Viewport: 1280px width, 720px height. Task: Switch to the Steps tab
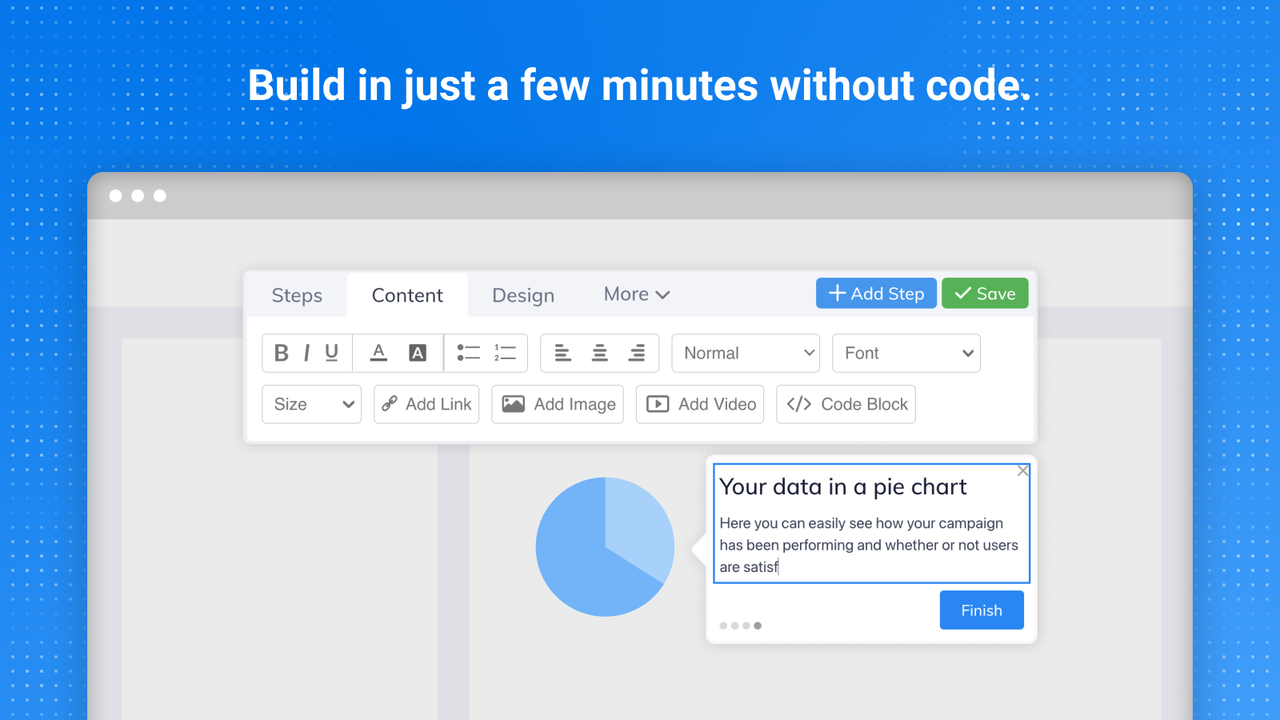click(297, 295)
